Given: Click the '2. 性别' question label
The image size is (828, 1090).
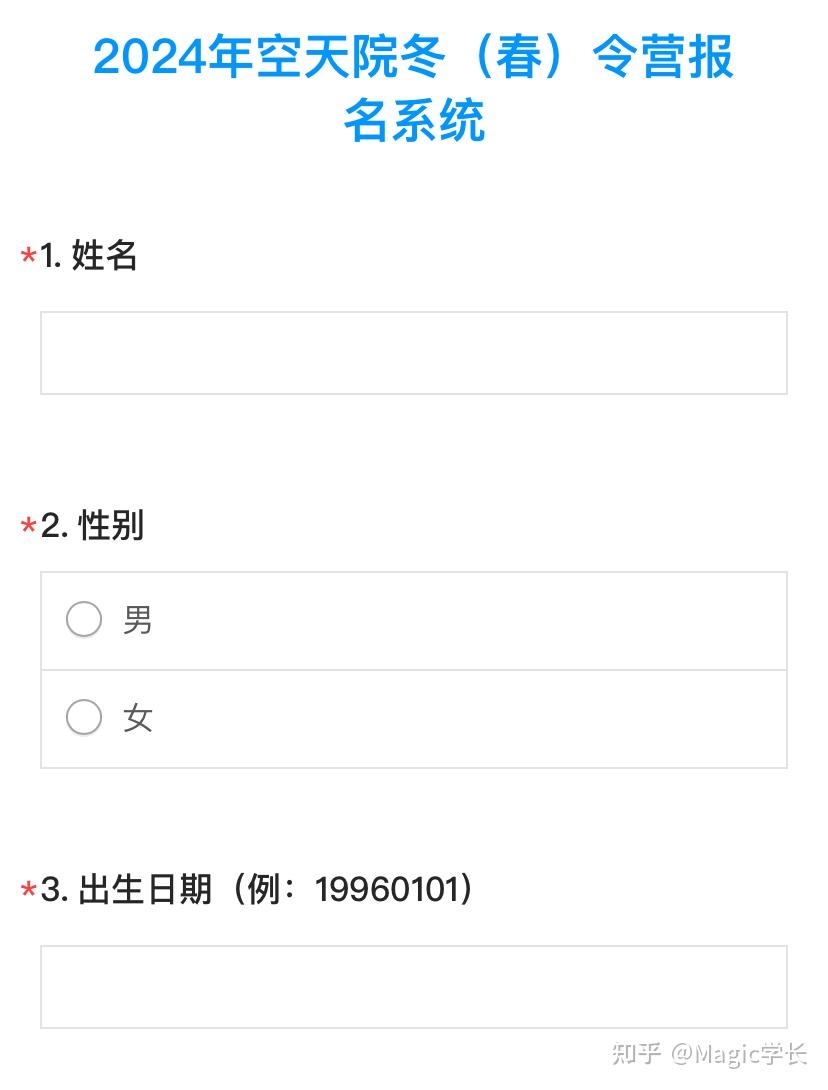Looking at the screenshot, I should click(92, 525).
